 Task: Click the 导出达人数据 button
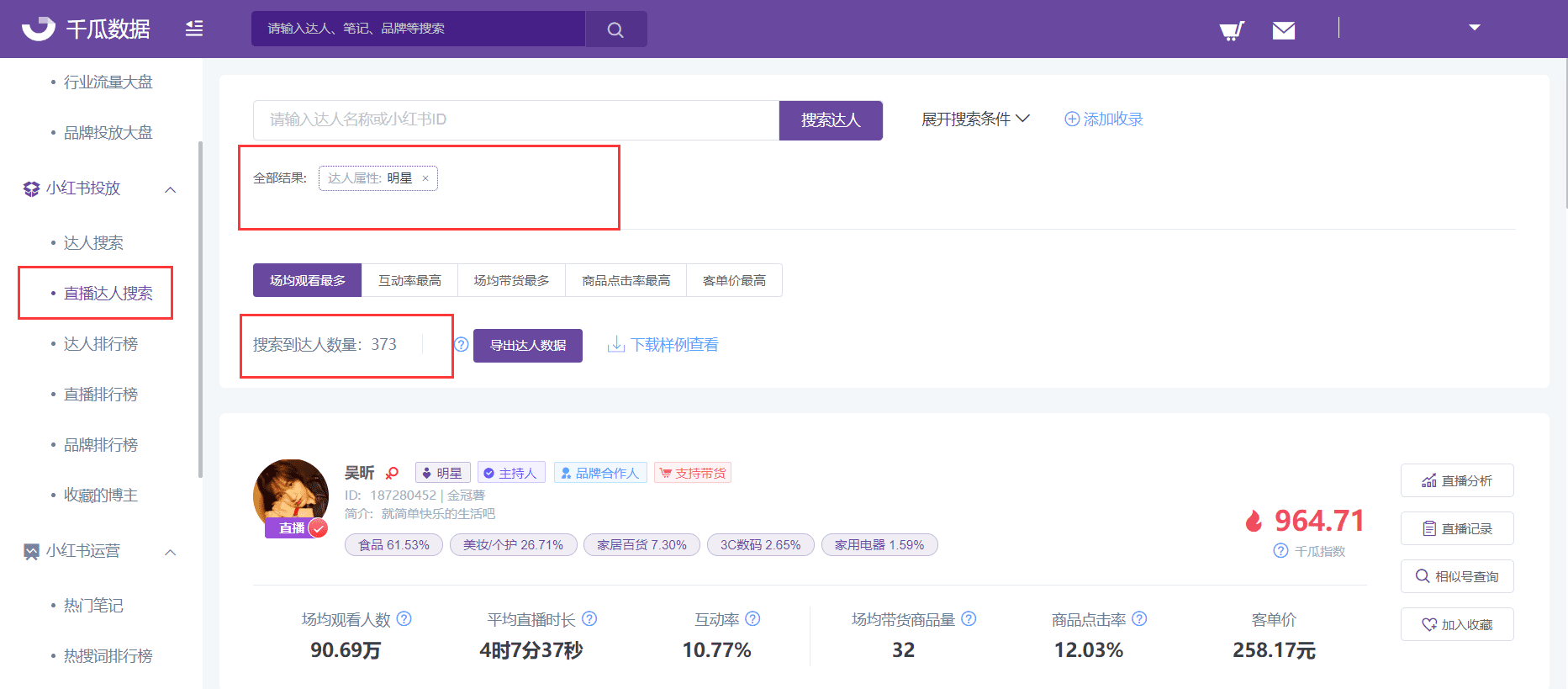[x=528, y=346]
